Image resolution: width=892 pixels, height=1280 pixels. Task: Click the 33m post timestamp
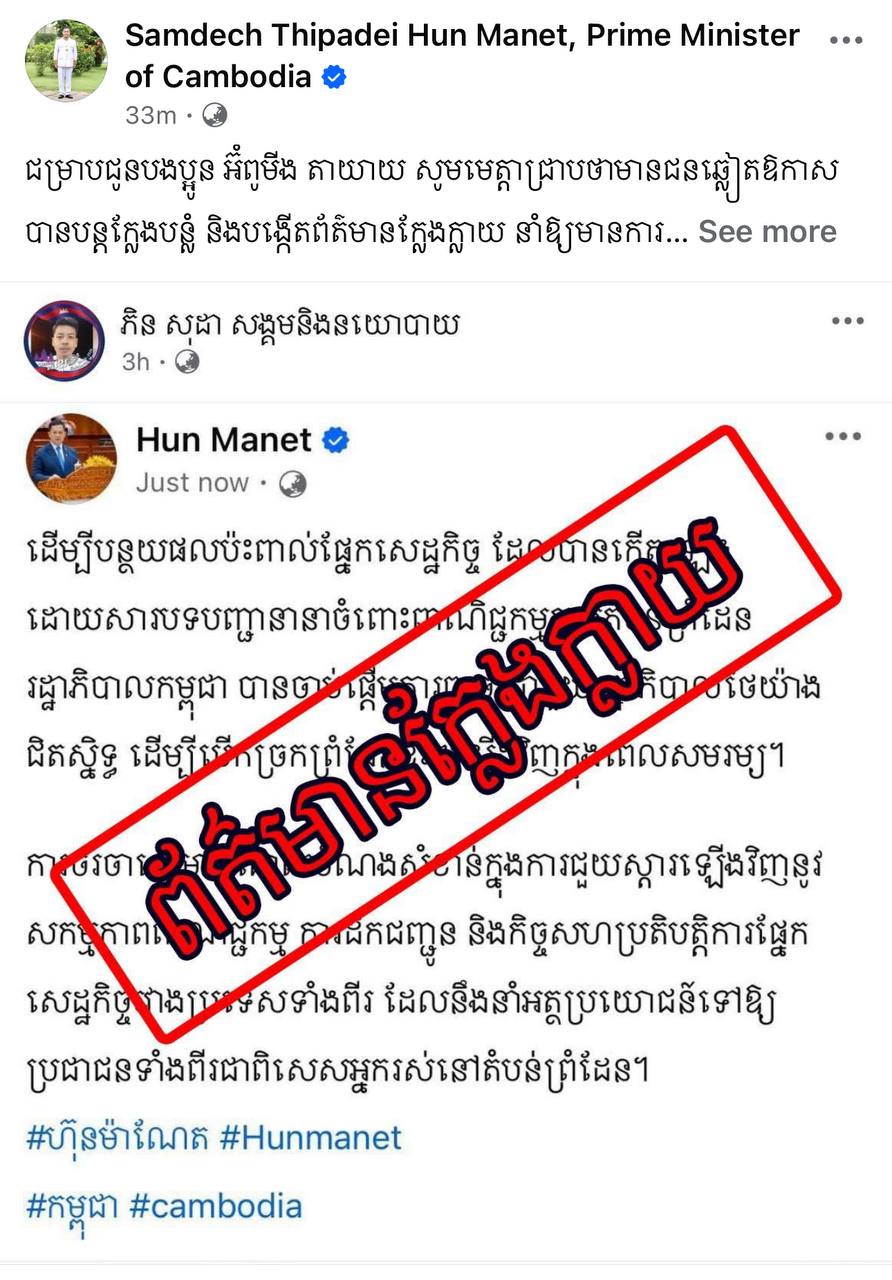pos(151,116)
